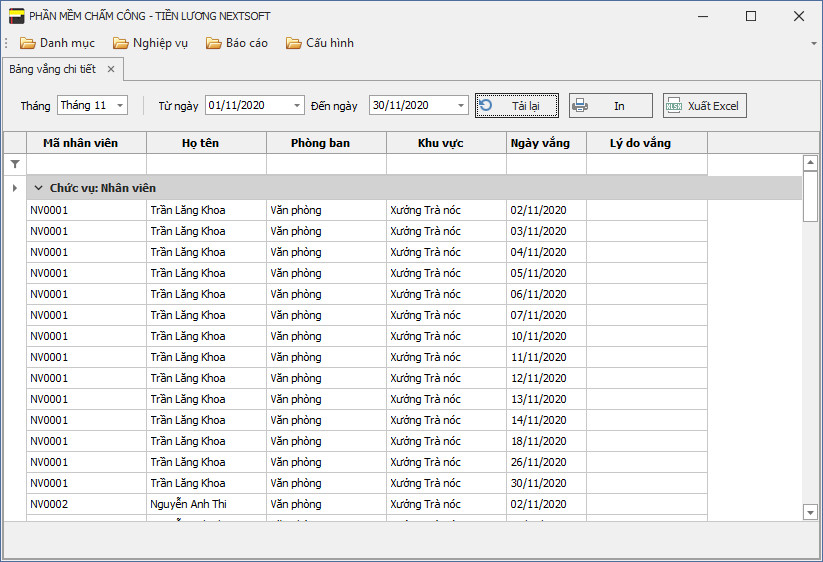Click the Khu vực filter cell
The height and width of the screenshot is (562, 823).
[x=447, y=164]
